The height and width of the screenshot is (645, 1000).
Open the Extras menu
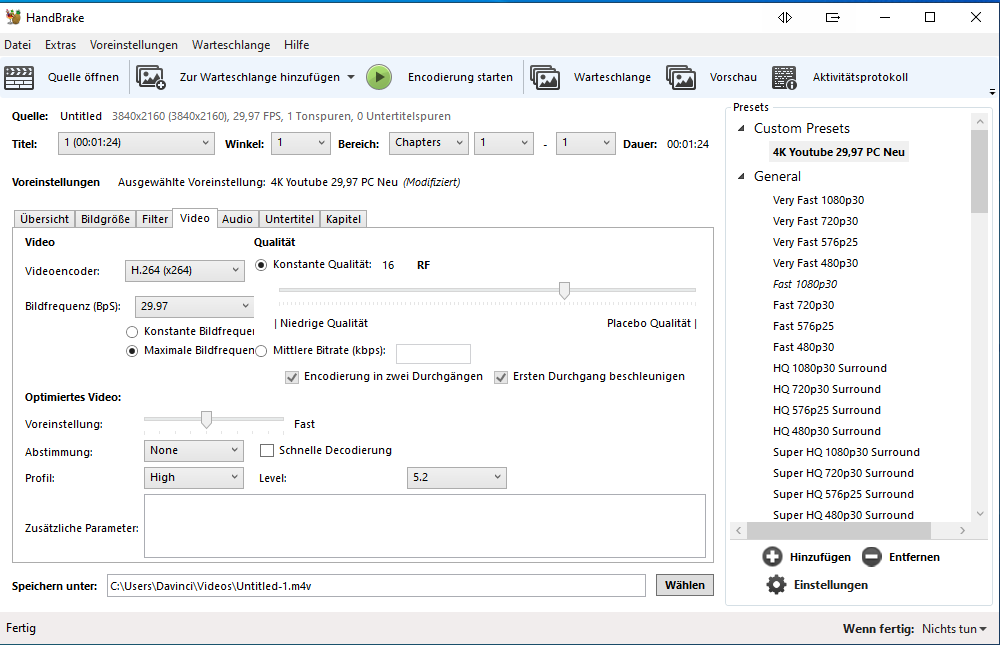coord(61,45)
